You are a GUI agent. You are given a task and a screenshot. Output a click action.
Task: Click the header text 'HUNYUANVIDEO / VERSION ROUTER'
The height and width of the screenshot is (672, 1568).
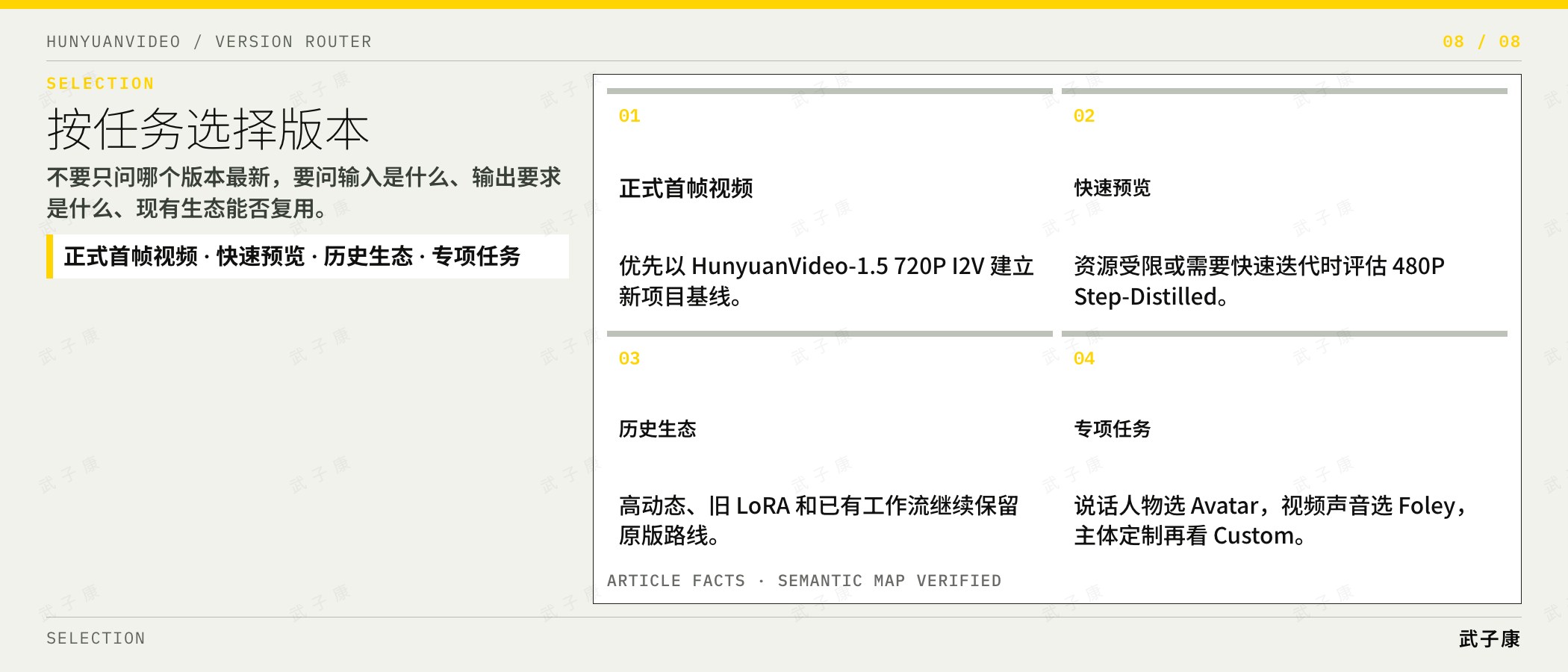point(209,42)
